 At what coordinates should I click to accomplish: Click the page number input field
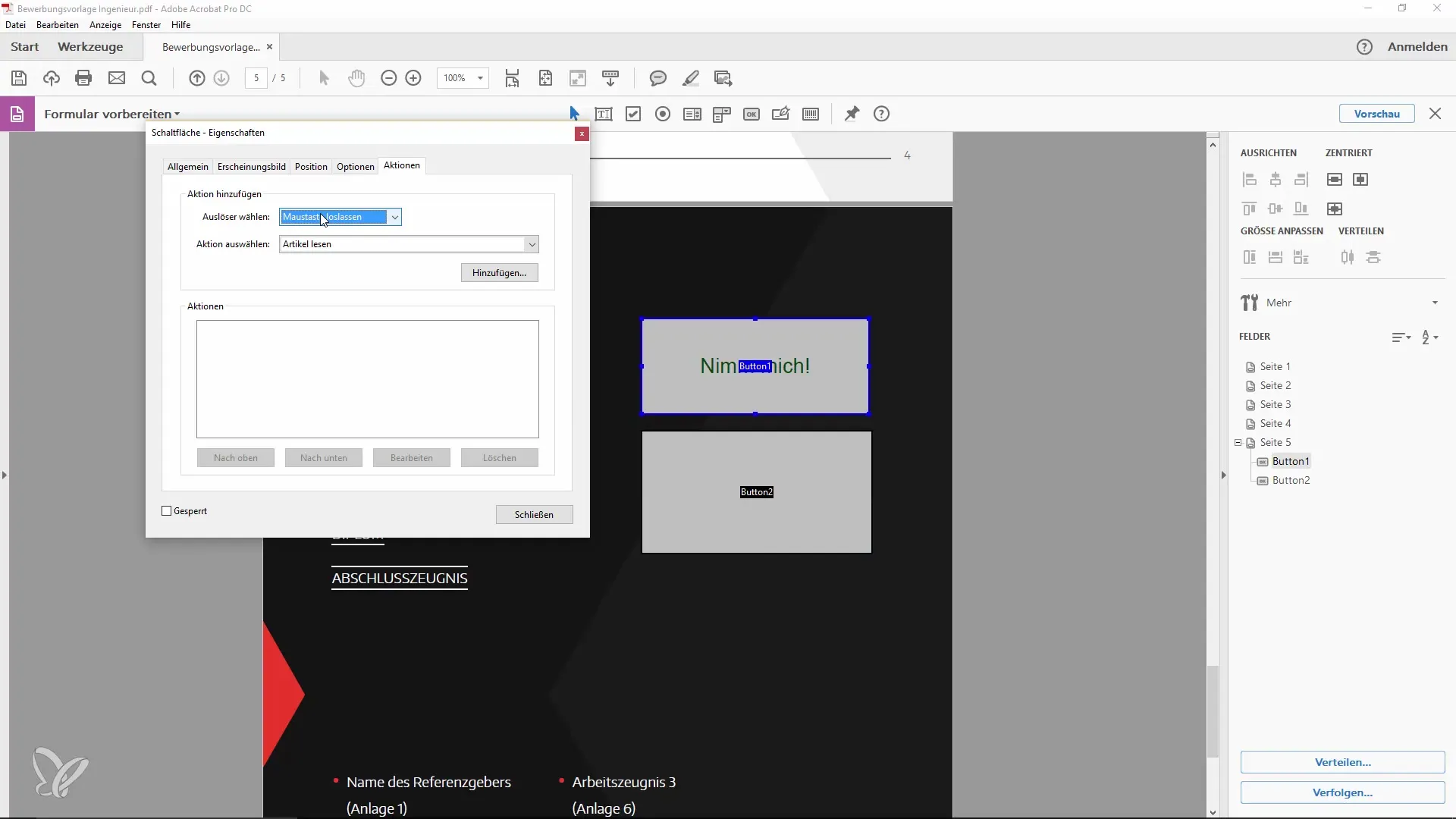[x=256, y=78]
